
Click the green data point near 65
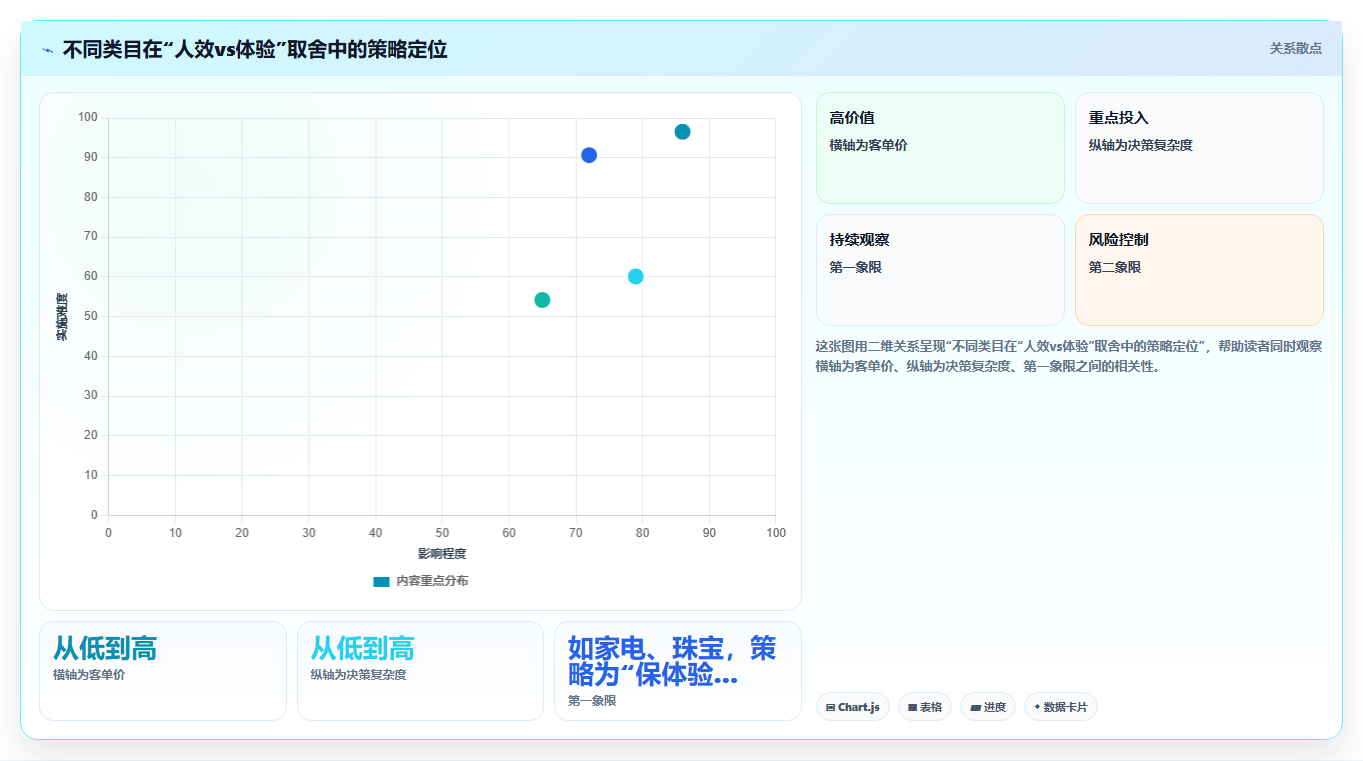point(542,300)
